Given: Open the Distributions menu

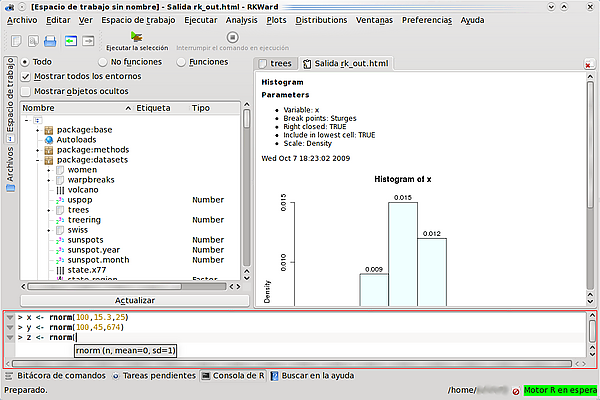Looking at the screenshot, I should click(x=321, y=20).
